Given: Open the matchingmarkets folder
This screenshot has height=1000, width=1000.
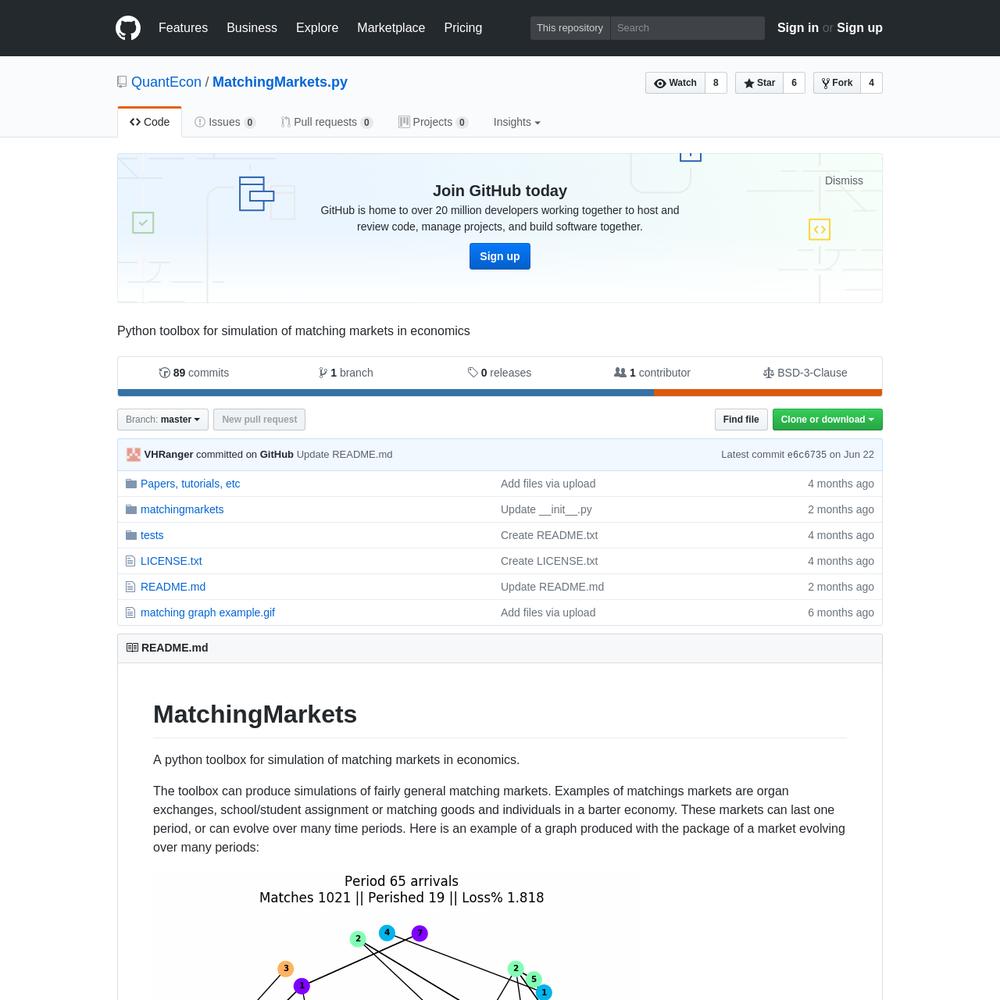Looking at the screenshot, I should click(182, 509).
